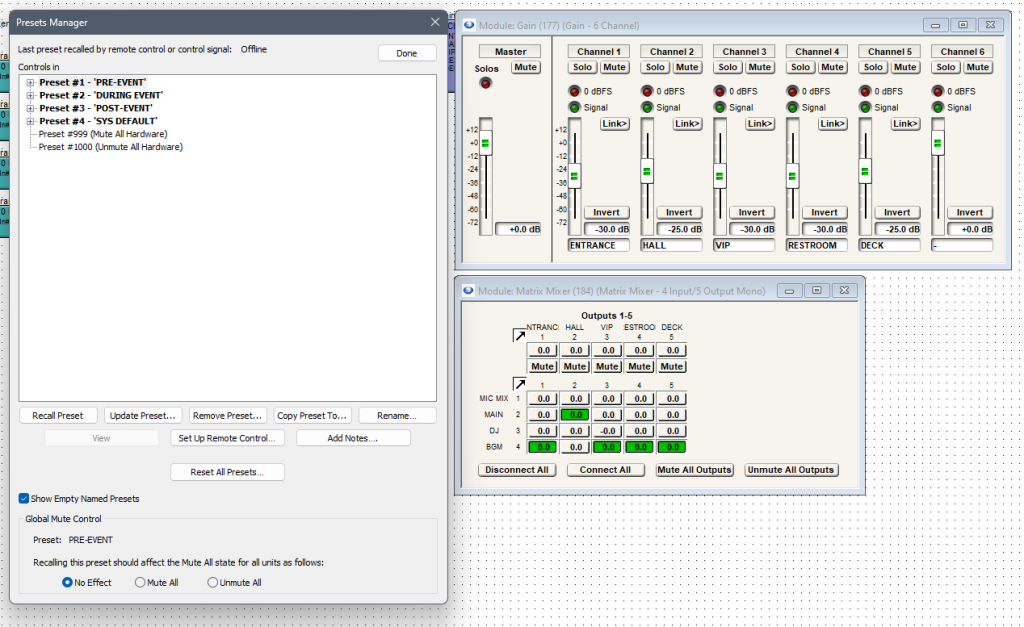Click the input section diagonal arrow icon

pos(519,383)
